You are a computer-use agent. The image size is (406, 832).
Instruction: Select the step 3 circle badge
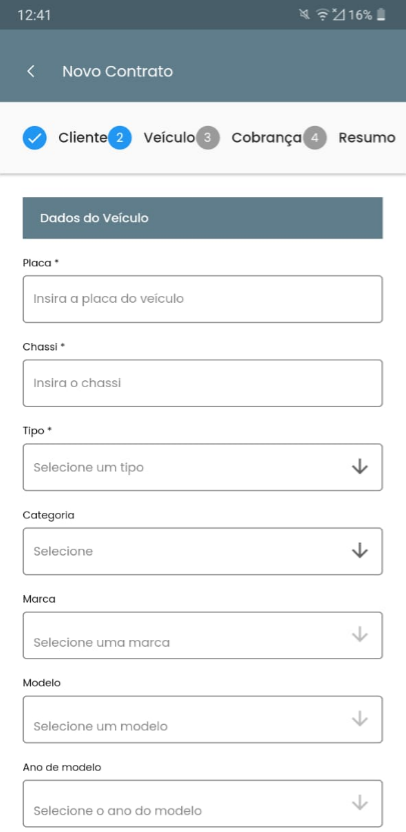point(208,138)
